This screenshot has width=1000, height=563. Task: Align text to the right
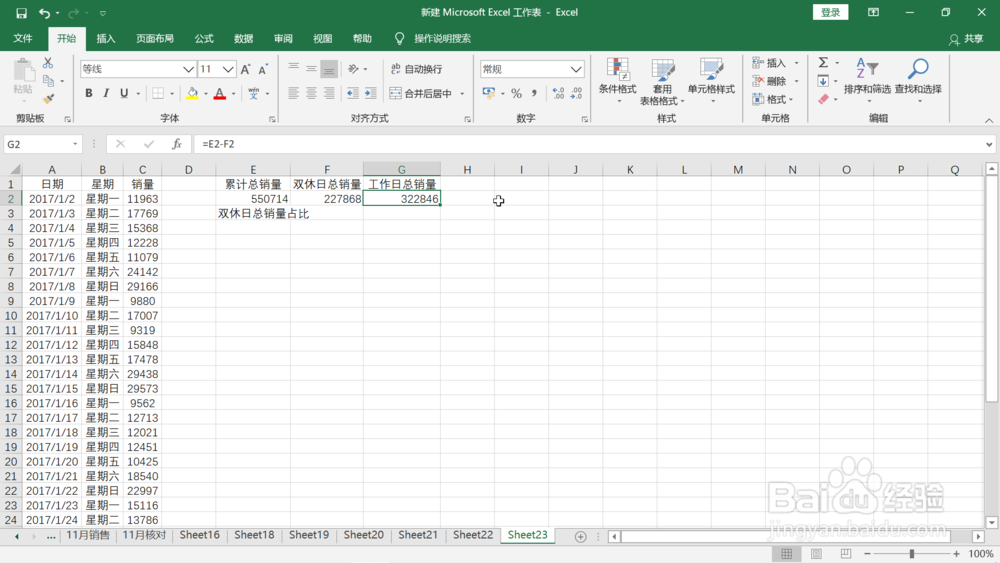click(x=329, y=93)
